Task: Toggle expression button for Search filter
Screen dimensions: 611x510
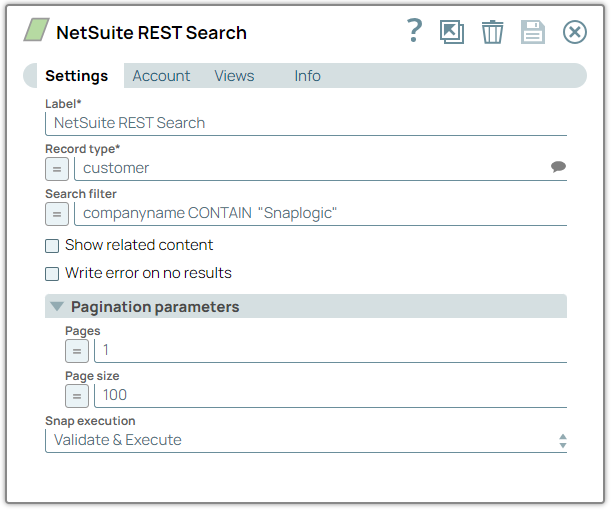Action: [57, 214]
